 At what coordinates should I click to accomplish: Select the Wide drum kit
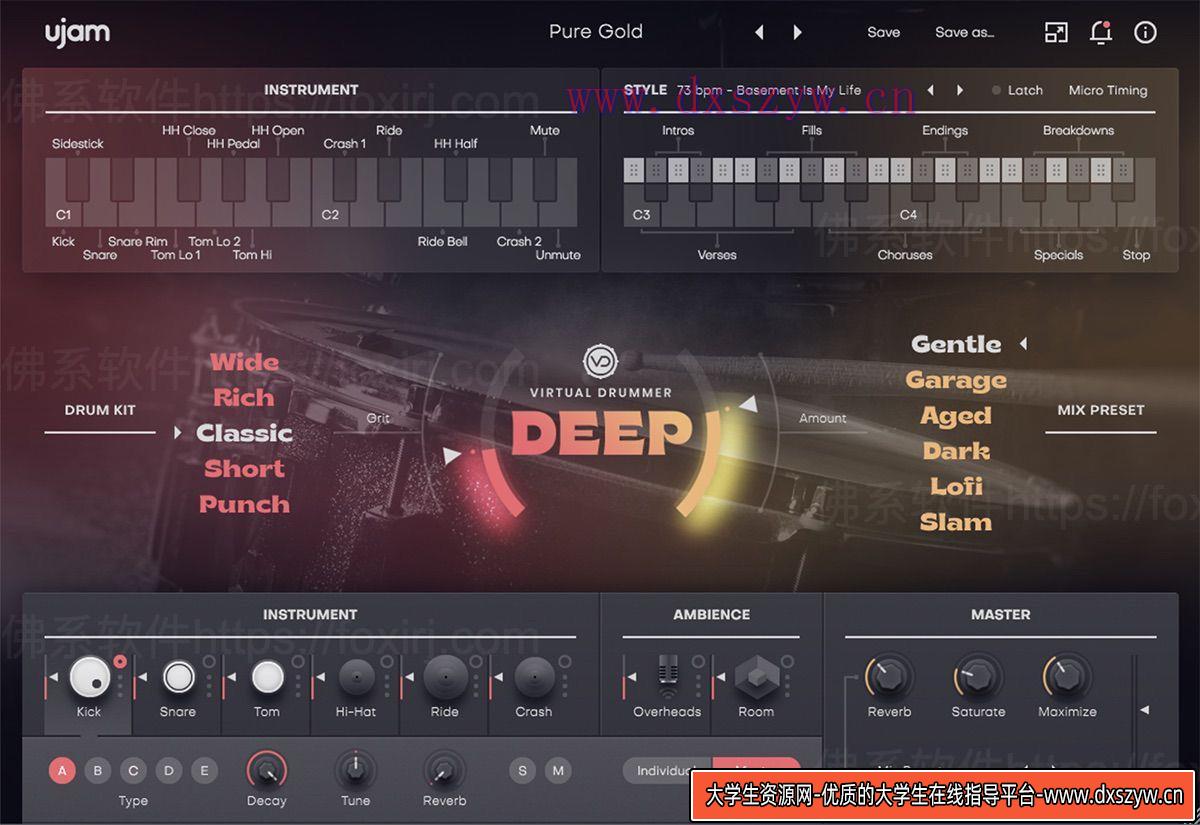pyautogui.click(x=245, y=362)
